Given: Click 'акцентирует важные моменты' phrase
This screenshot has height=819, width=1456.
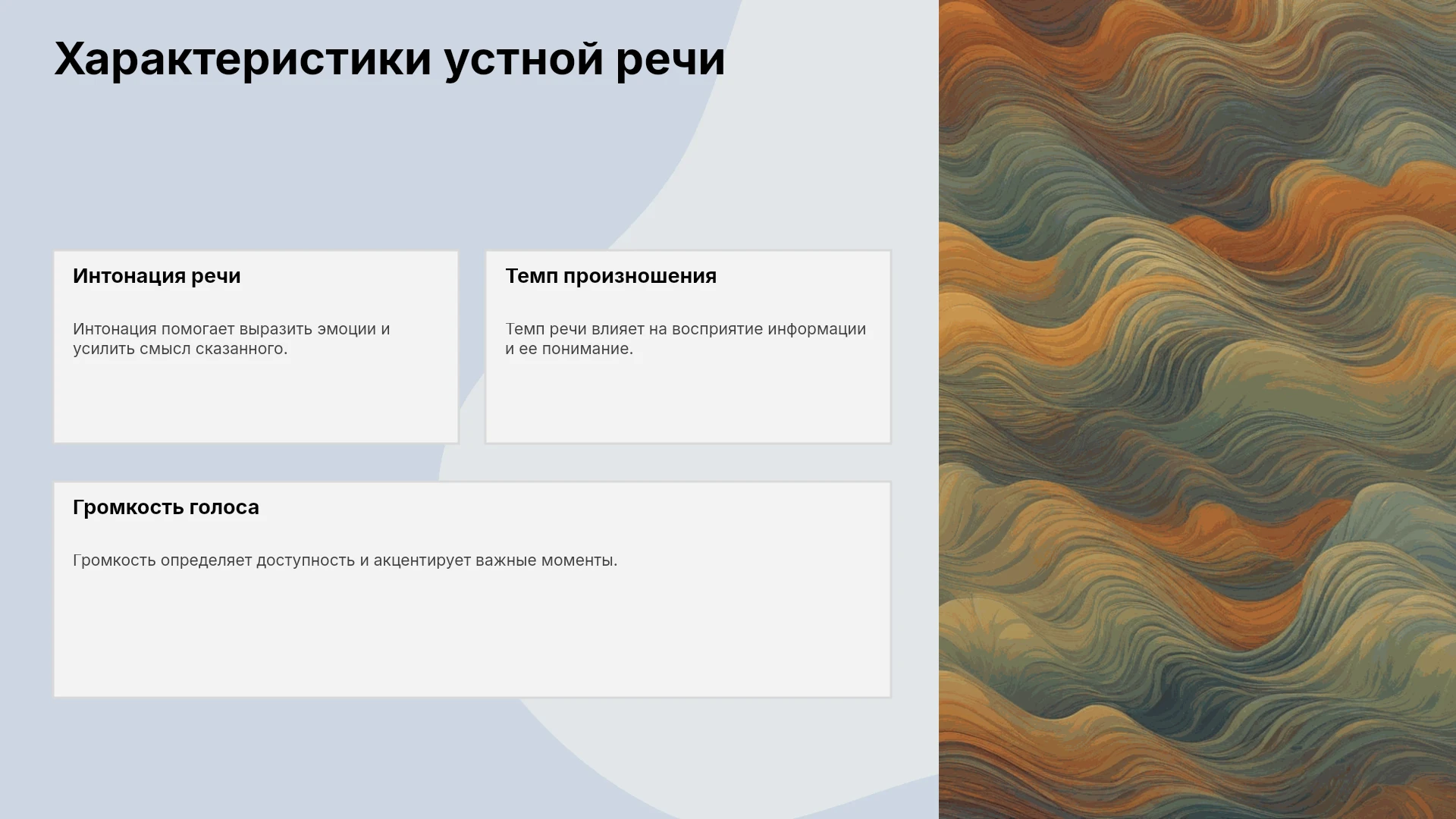Looking at the screenshot, I should 495,560.
